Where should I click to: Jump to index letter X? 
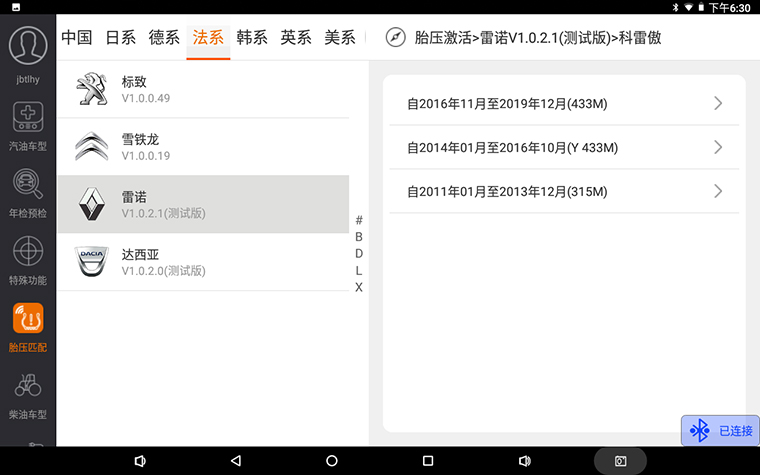[x=359, y=287]
